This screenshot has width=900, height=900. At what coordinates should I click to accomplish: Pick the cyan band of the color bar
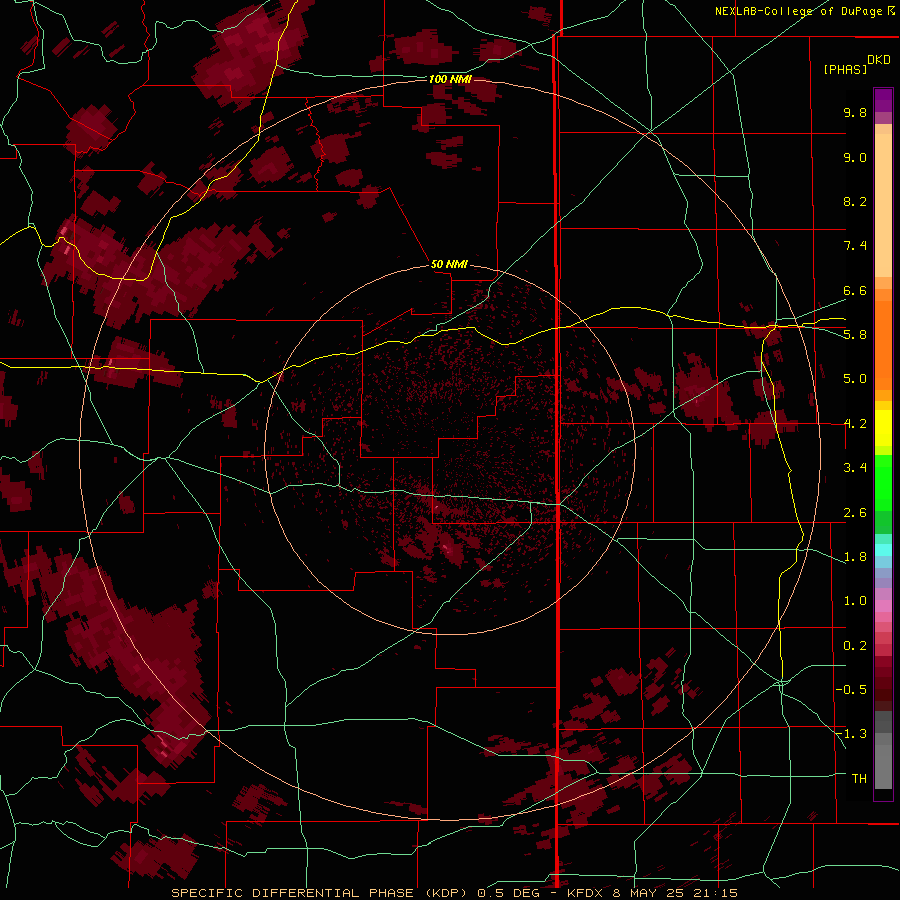click(883, 550)
